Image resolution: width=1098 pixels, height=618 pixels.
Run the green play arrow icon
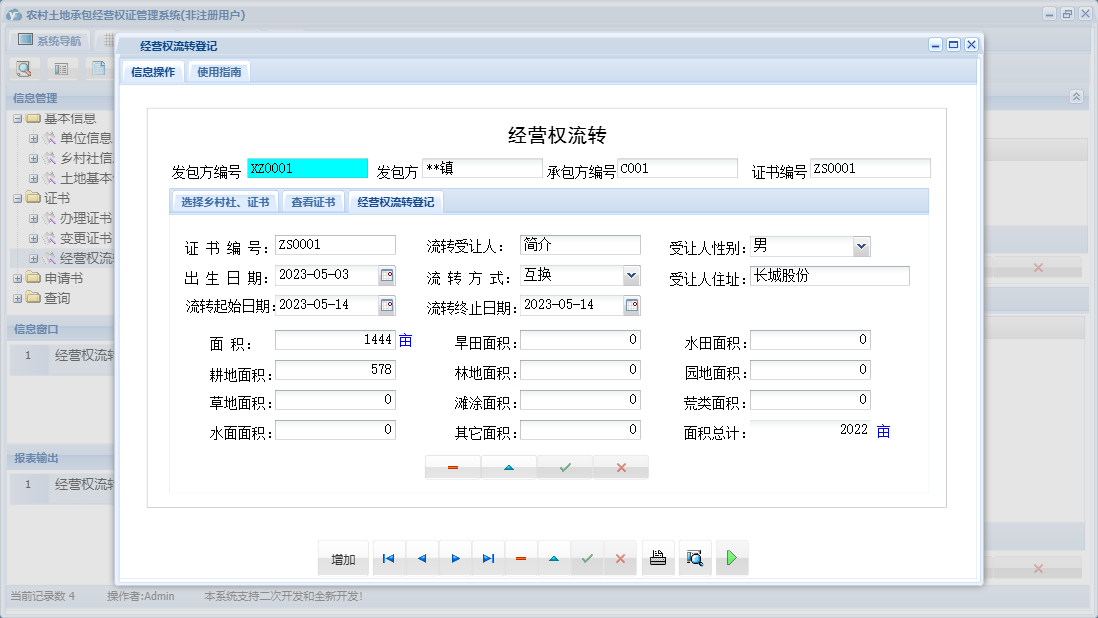[732, 557]
